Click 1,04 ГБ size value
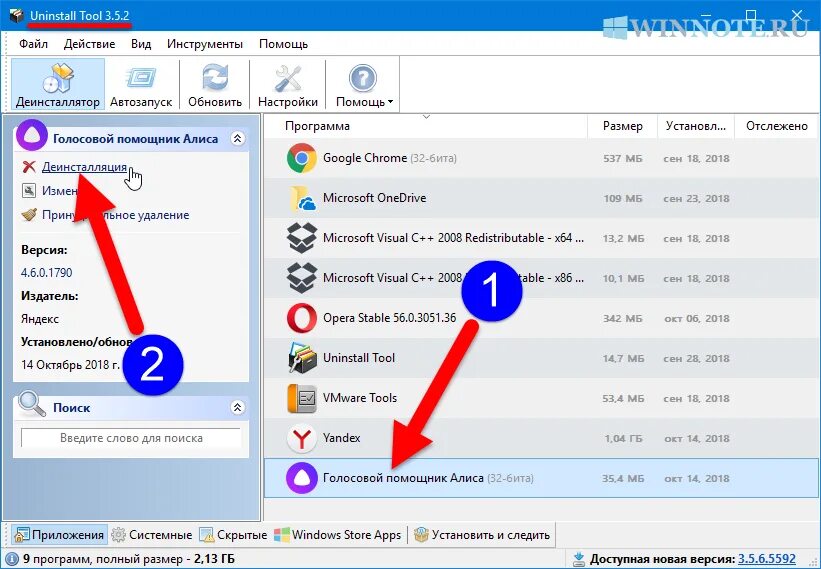The width and height of the screenshot is (821, 569). tap(623, 438)
